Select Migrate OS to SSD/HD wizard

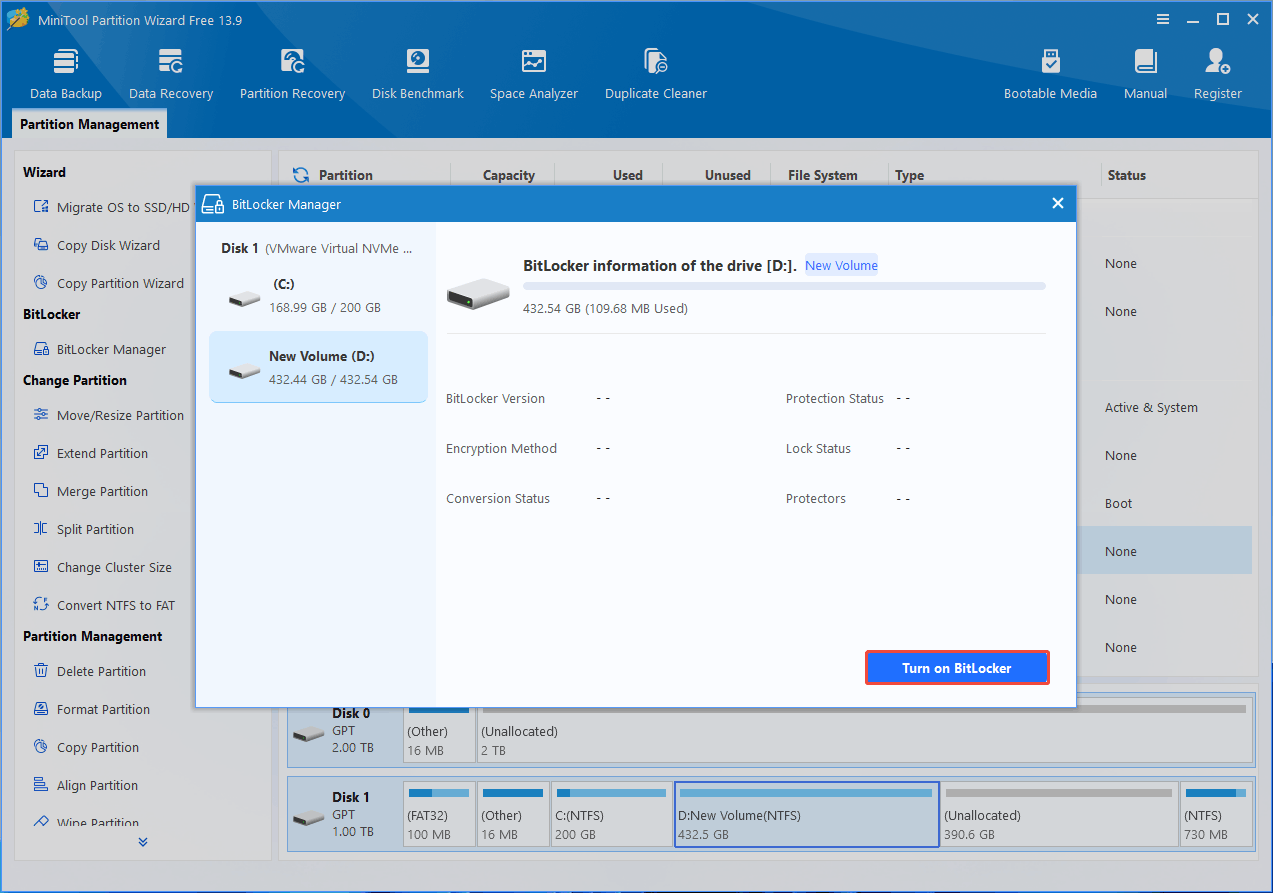coord(112,207)
